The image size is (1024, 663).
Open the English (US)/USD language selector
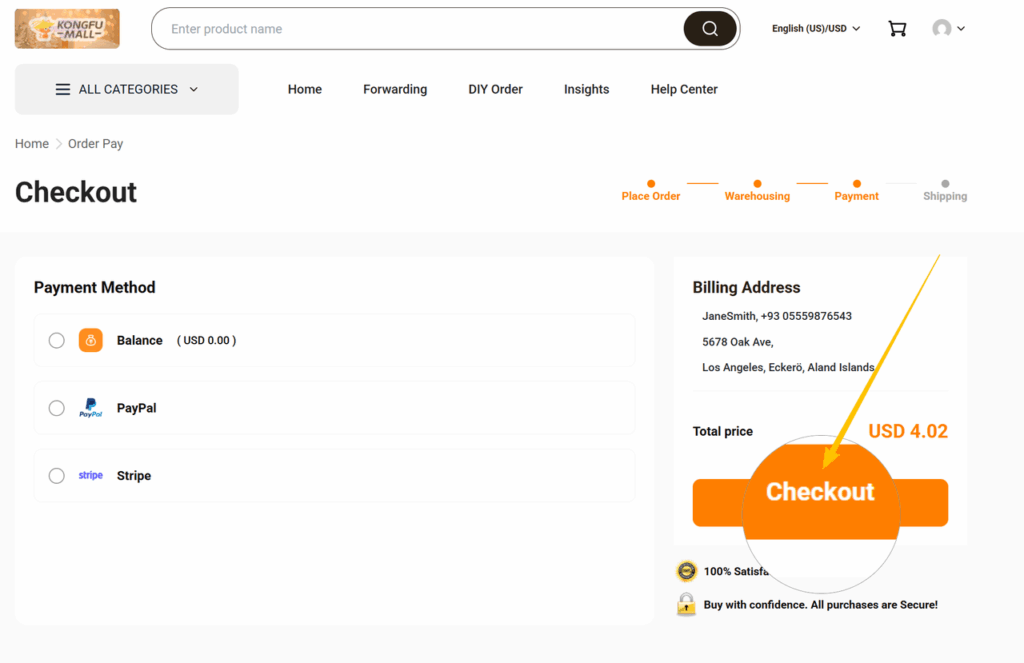pos(816,29)
